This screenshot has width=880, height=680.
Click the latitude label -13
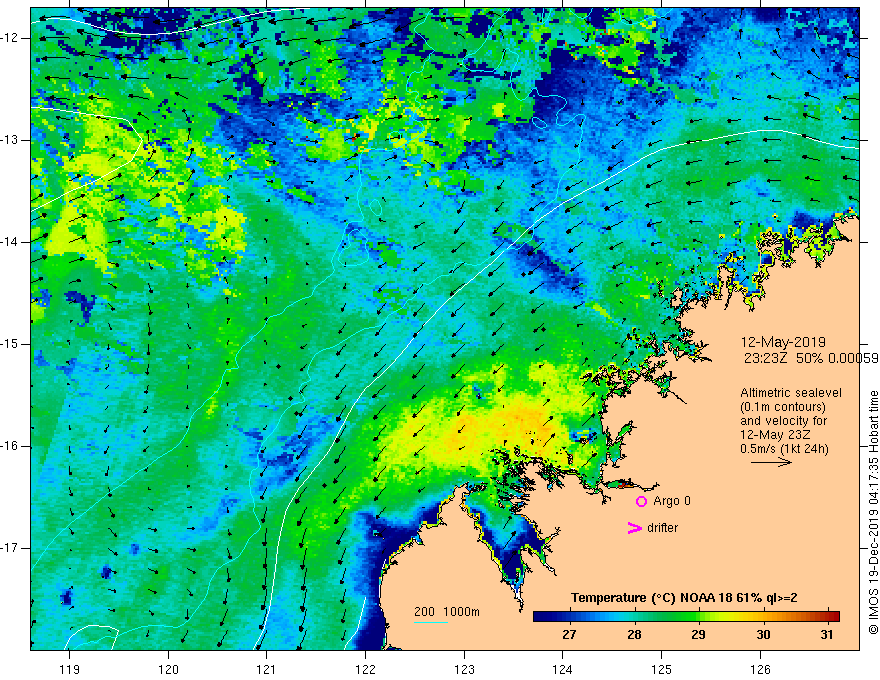point(10,140)
